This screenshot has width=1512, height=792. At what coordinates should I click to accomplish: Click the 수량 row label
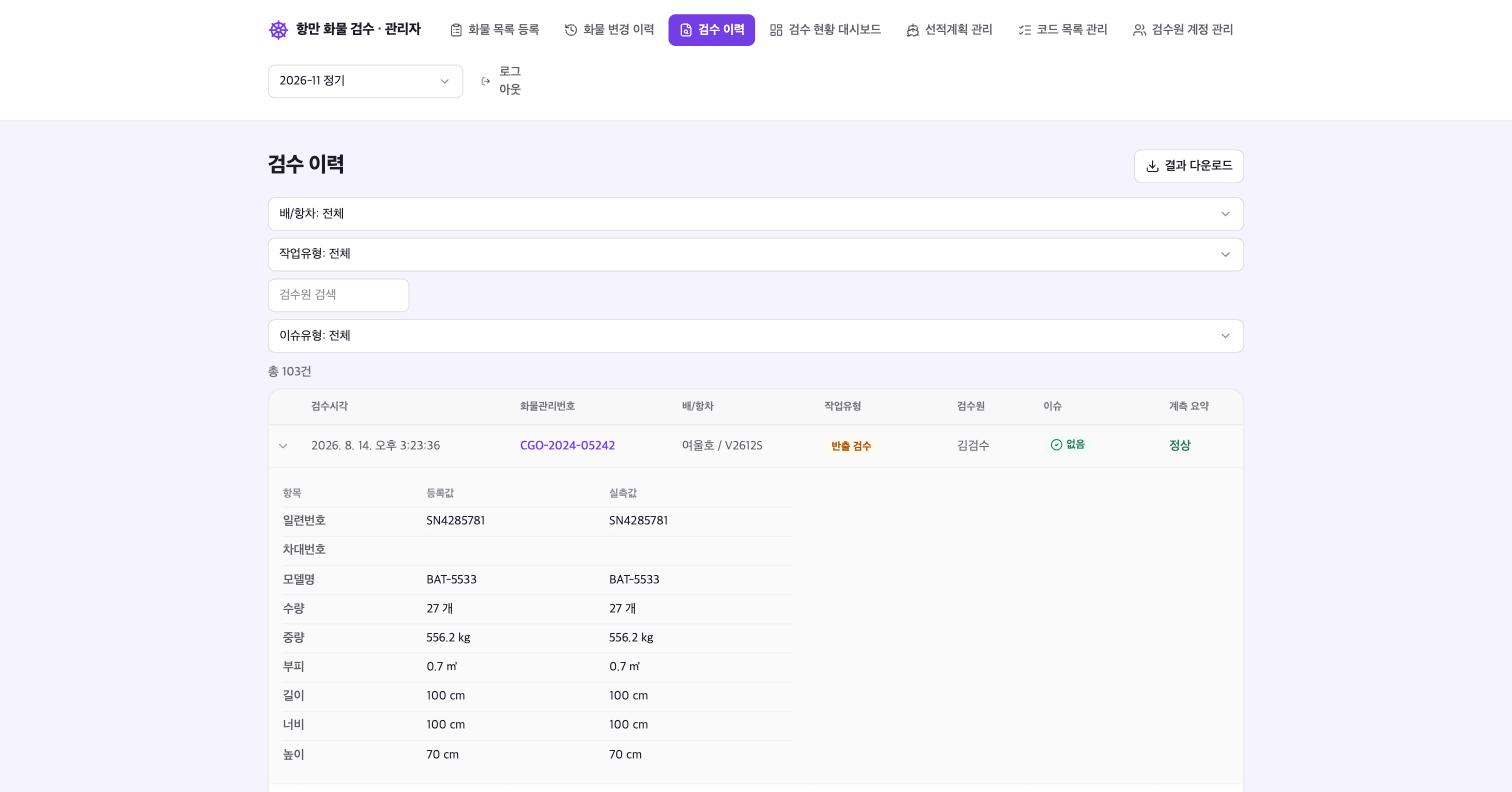[293, 609]
